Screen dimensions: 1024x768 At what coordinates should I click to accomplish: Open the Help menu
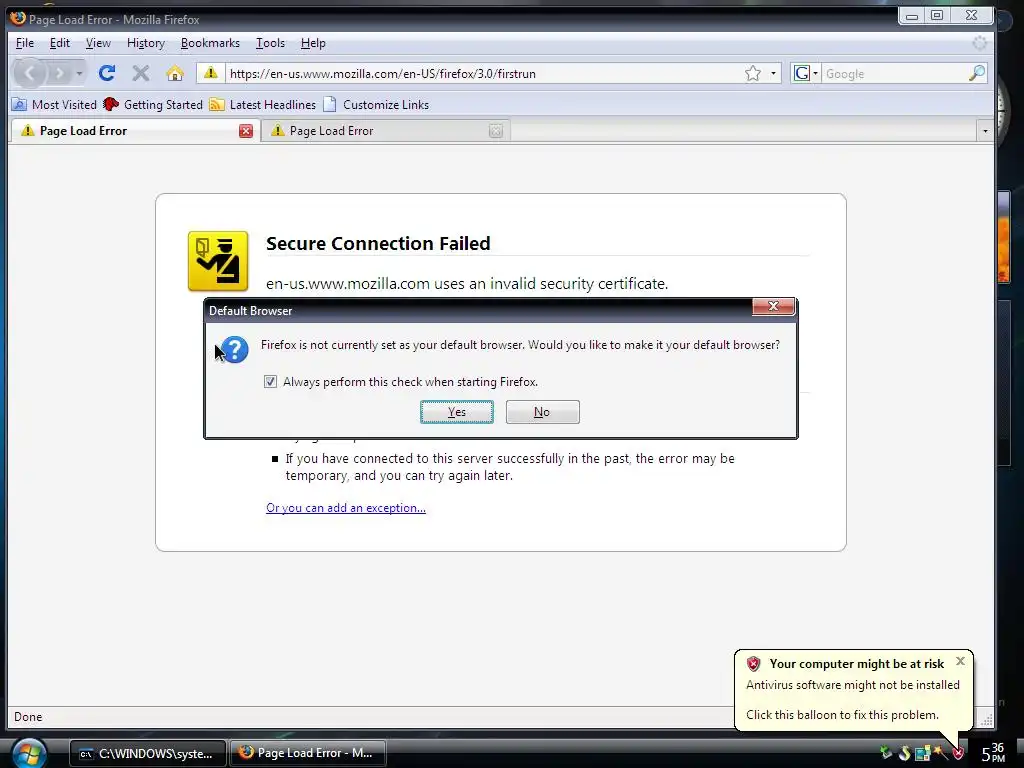[313, 43]
